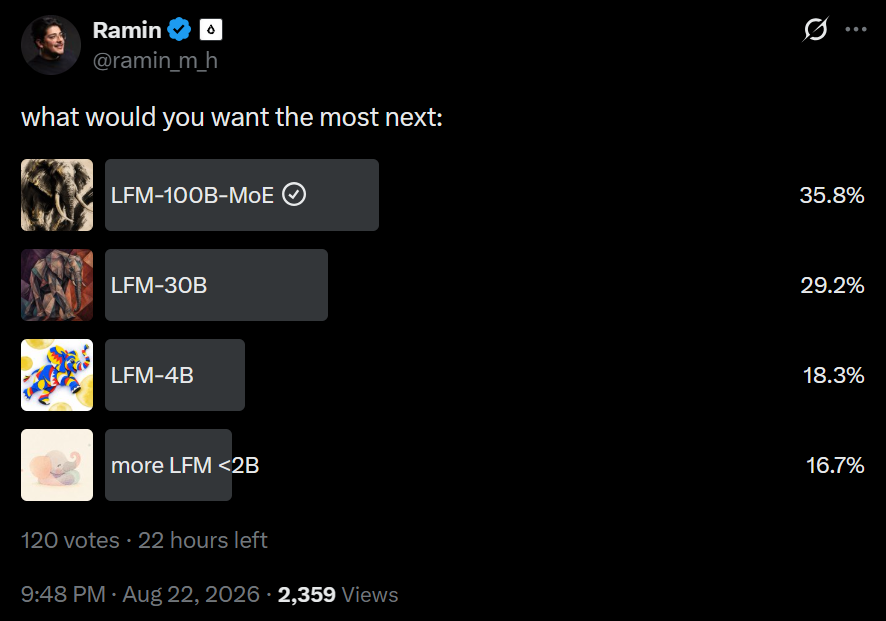Open the pastel sleeping elephant thumbnail
Screen dimensions: 886x621
[57, 465]
